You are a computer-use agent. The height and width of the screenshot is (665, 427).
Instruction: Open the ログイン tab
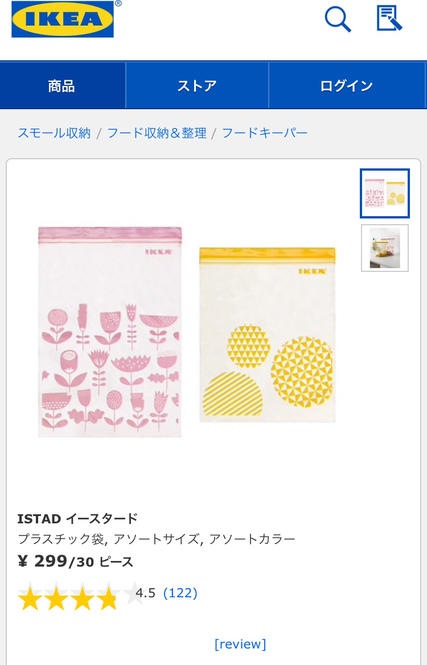coord(347,86)
